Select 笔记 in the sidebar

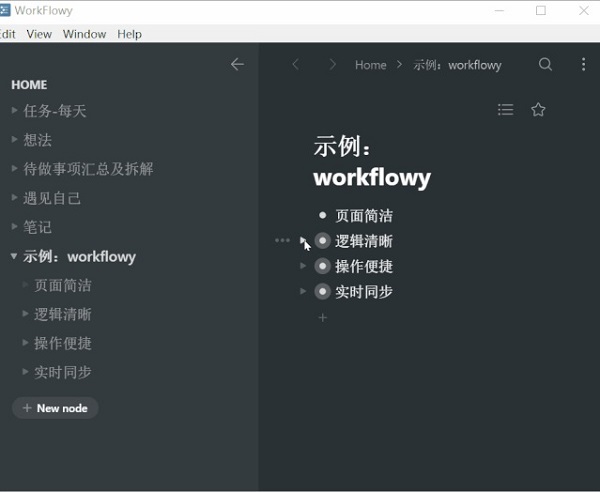click(38, 227)
